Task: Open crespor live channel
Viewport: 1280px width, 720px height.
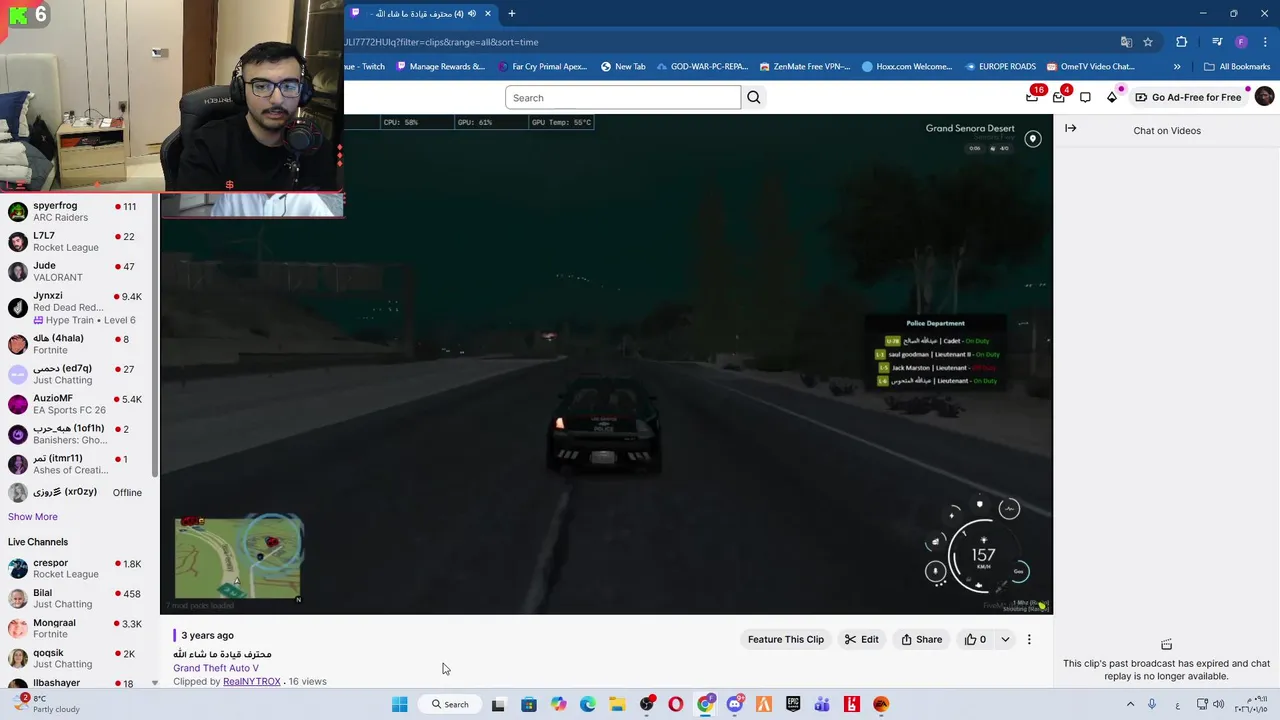Action: [x=78, y=568]
